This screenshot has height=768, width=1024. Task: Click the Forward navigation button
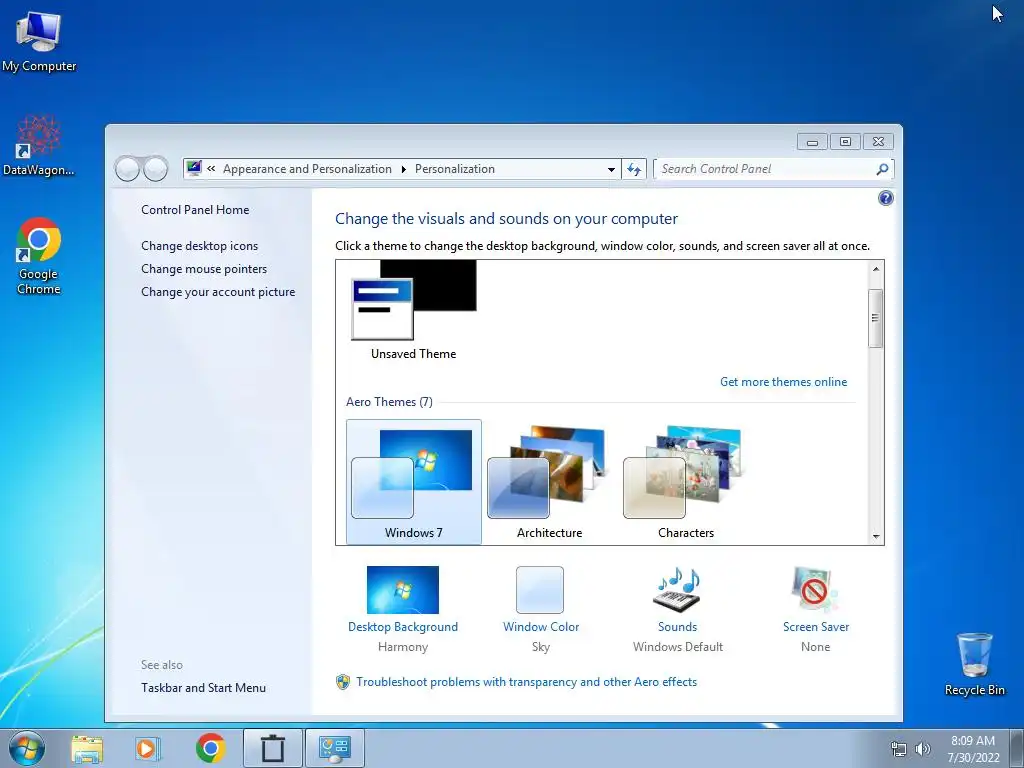click(155, 169)
